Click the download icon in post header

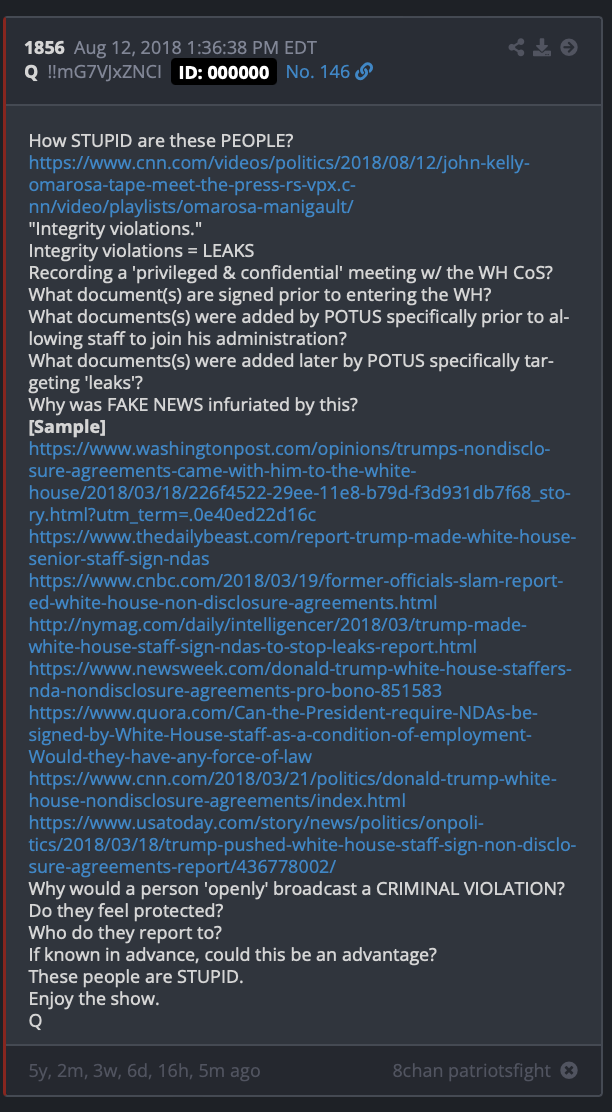(x=543, y=48)
